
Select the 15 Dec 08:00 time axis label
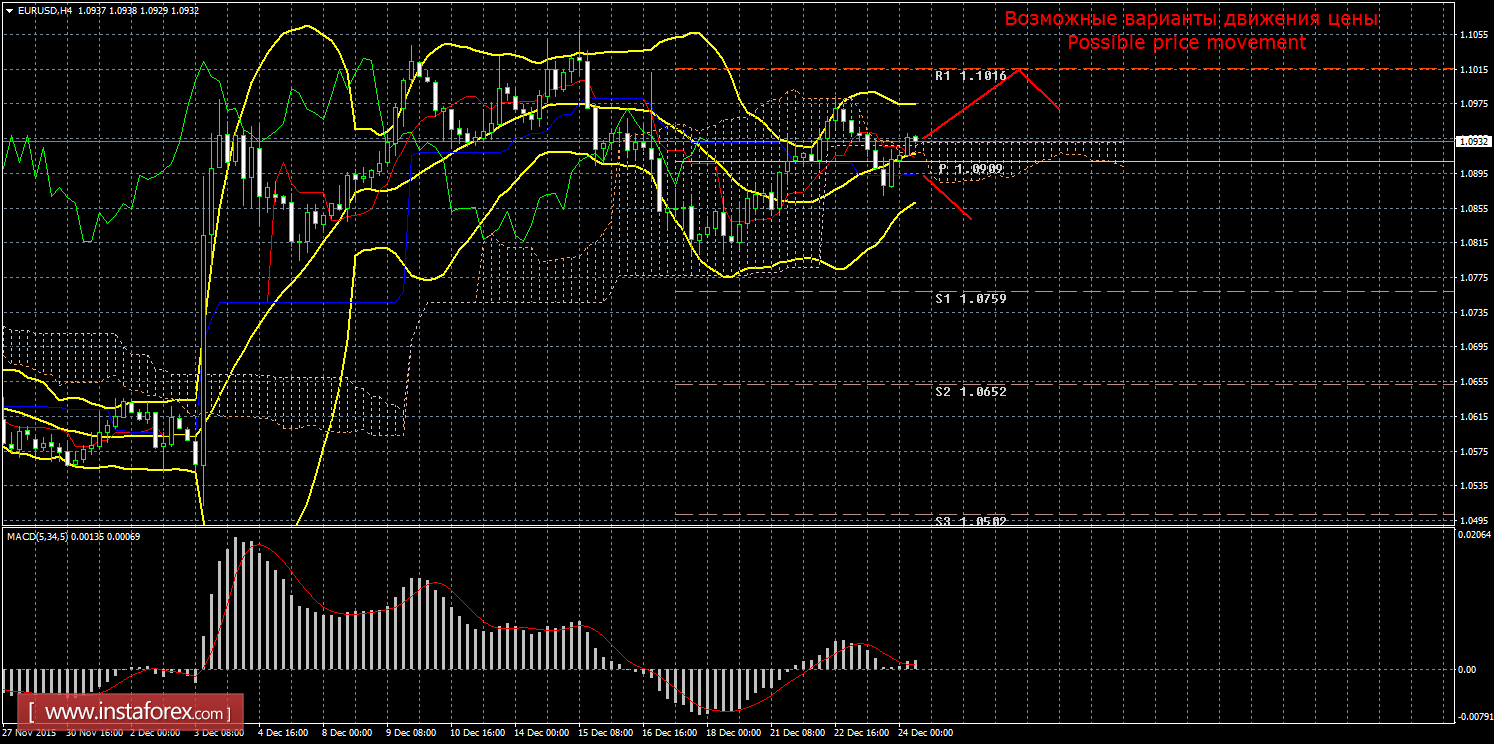604,733
